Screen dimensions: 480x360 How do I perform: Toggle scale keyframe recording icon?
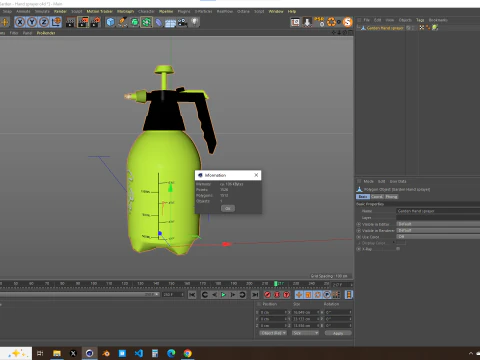coord(308,295)
